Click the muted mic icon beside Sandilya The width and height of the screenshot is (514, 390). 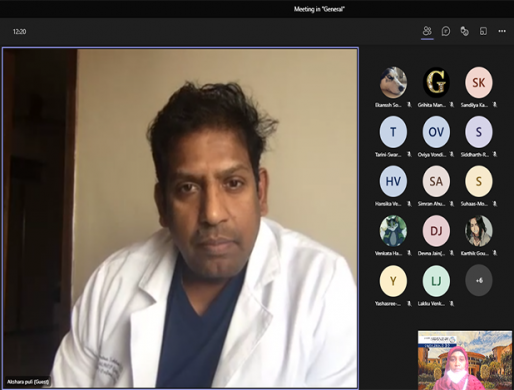point(495,105)
